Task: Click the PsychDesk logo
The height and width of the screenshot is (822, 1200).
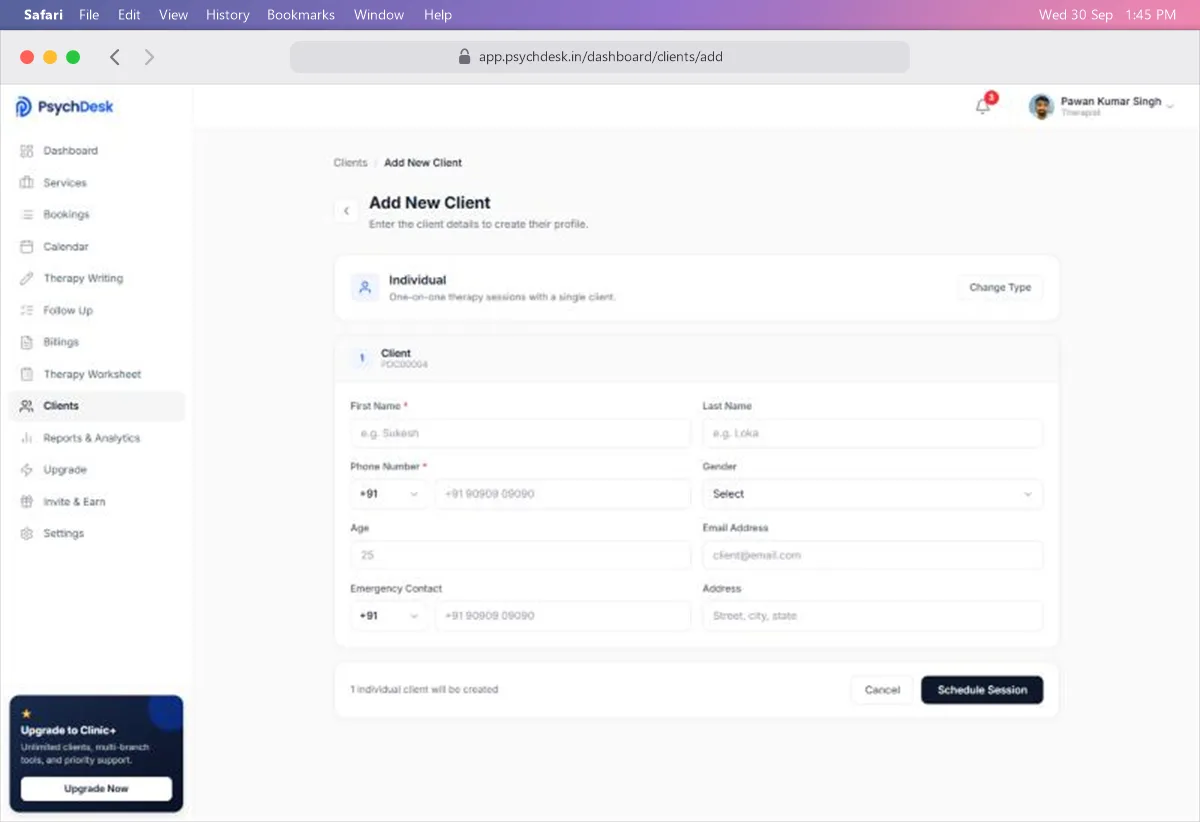Action: coord(64,107)
